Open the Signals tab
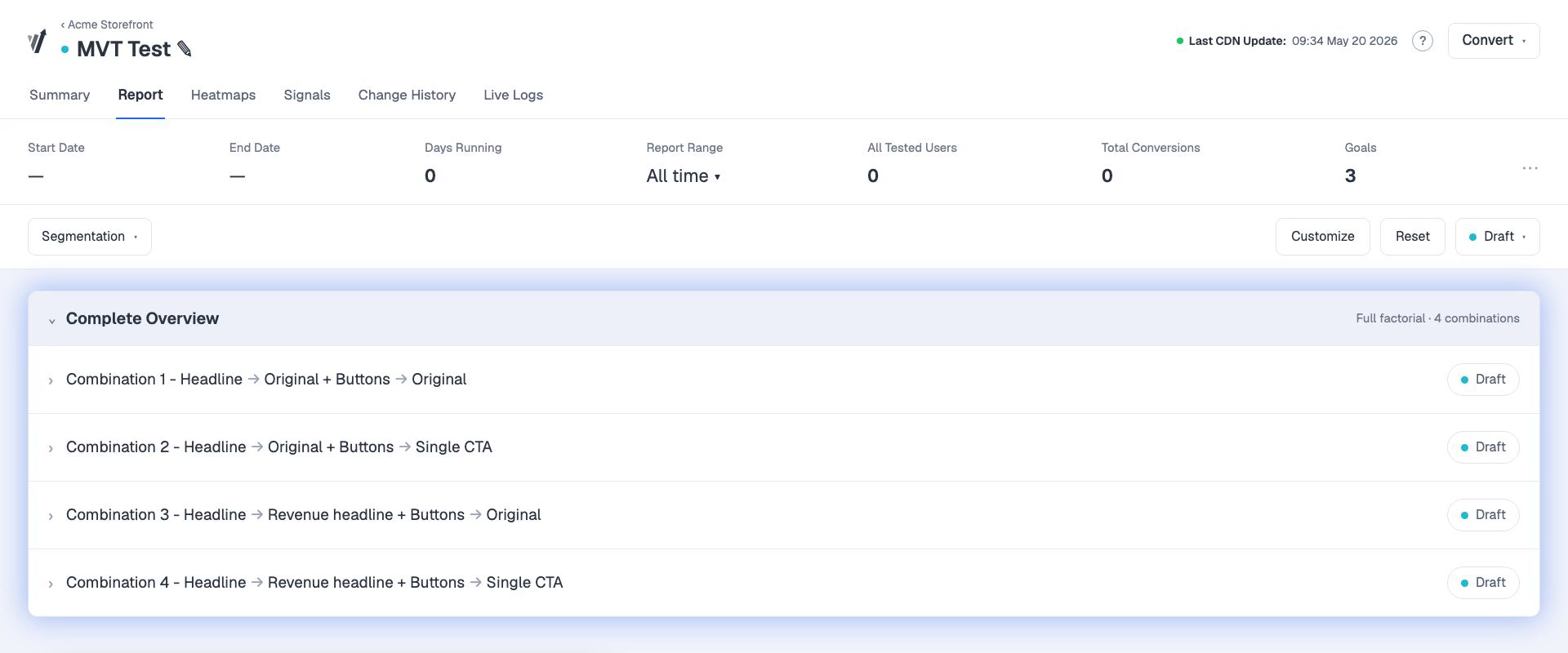This screenshot has height=653, width=1568. pyautogui.click(x=307, y=95)
